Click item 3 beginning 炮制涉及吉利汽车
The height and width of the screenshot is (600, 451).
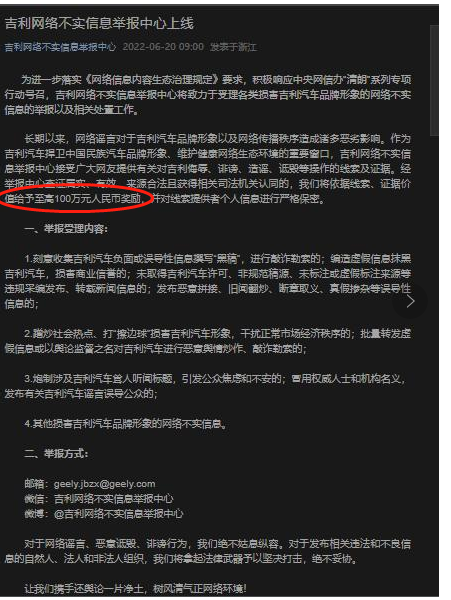(205, 386)
